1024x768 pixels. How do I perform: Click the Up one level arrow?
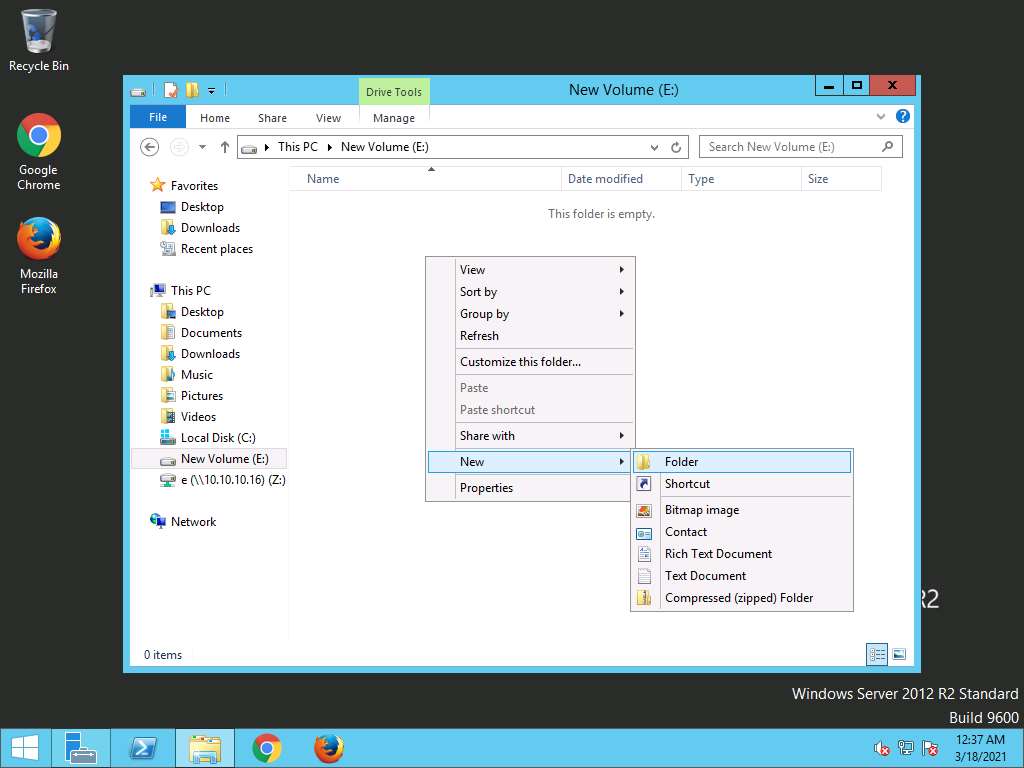click(225, 148)
